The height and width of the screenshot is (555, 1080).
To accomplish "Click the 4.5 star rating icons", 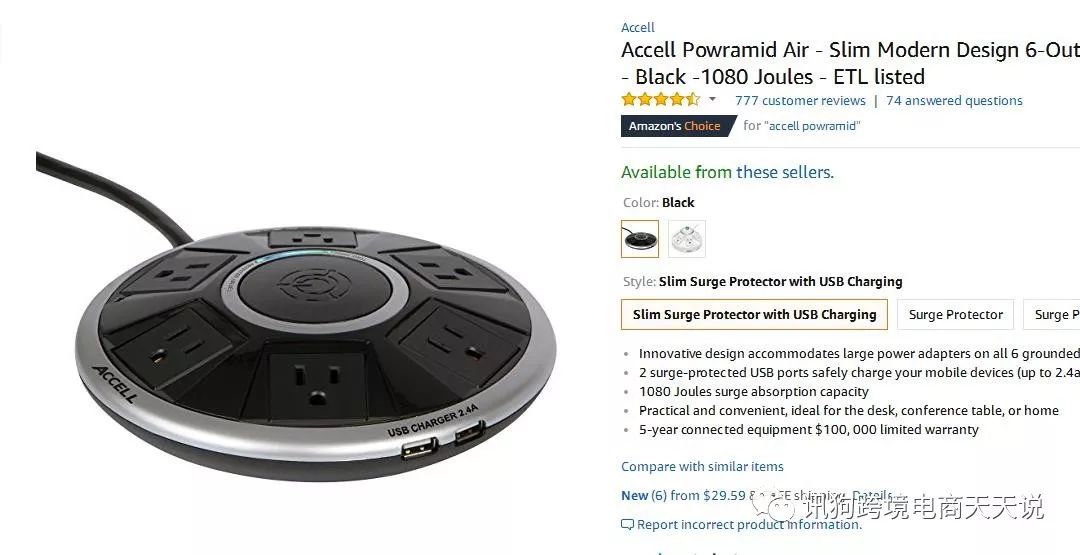I will [x=661, y=100].
